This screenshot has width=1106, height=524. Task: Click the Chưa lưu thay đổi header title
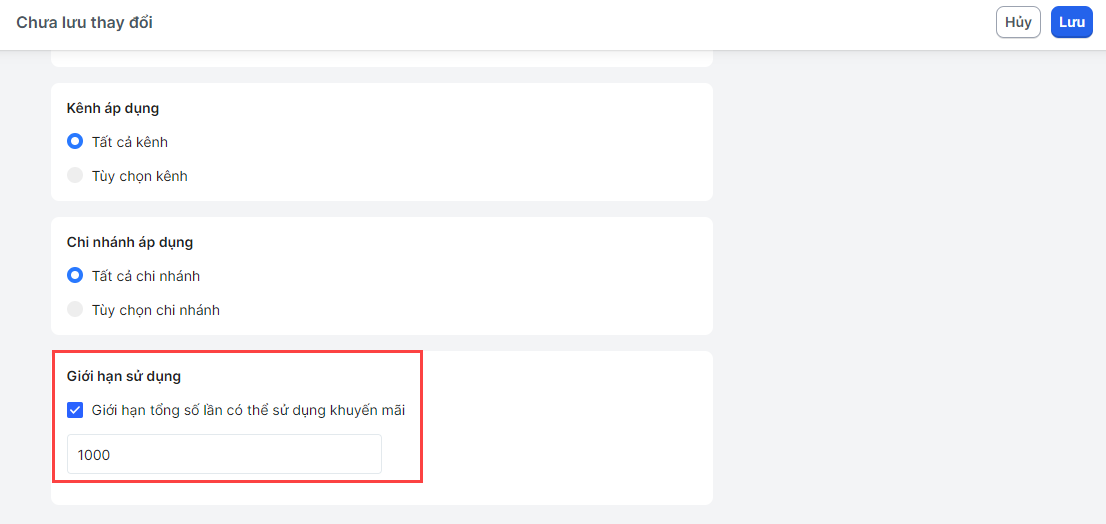click(85, 23)
